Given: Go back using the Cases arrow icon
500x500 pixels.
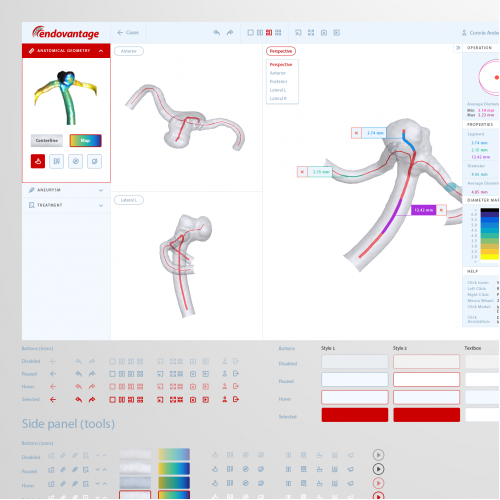Looking at the screenshot, I should [120, 32].
